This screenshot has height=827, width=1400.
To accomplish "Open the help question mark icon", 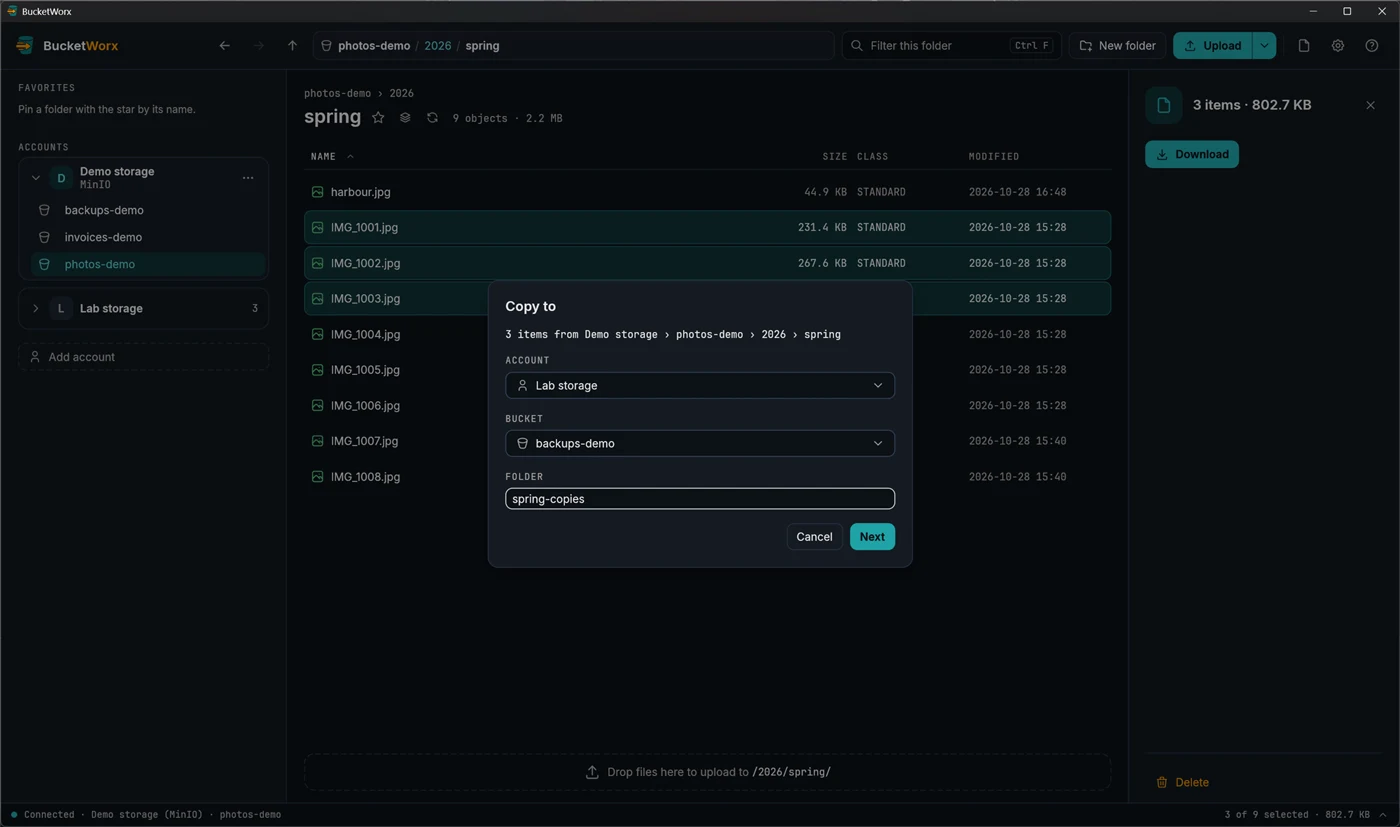I will (1372, 46).
